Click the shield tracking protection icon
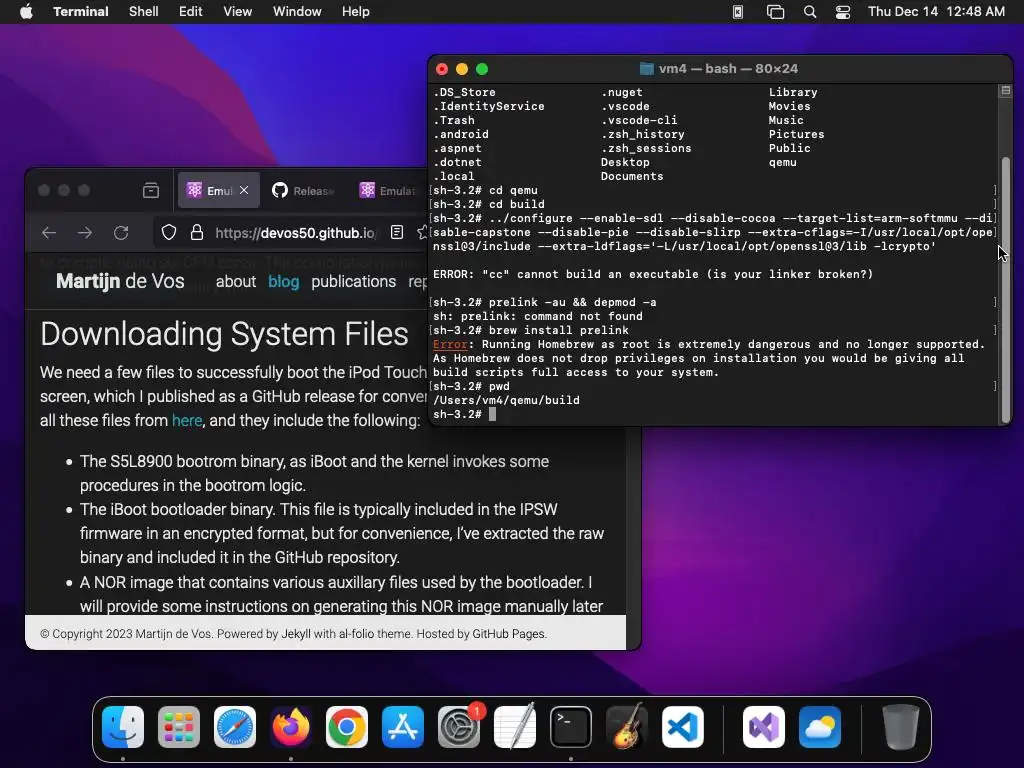 click(x=169, y=232)
